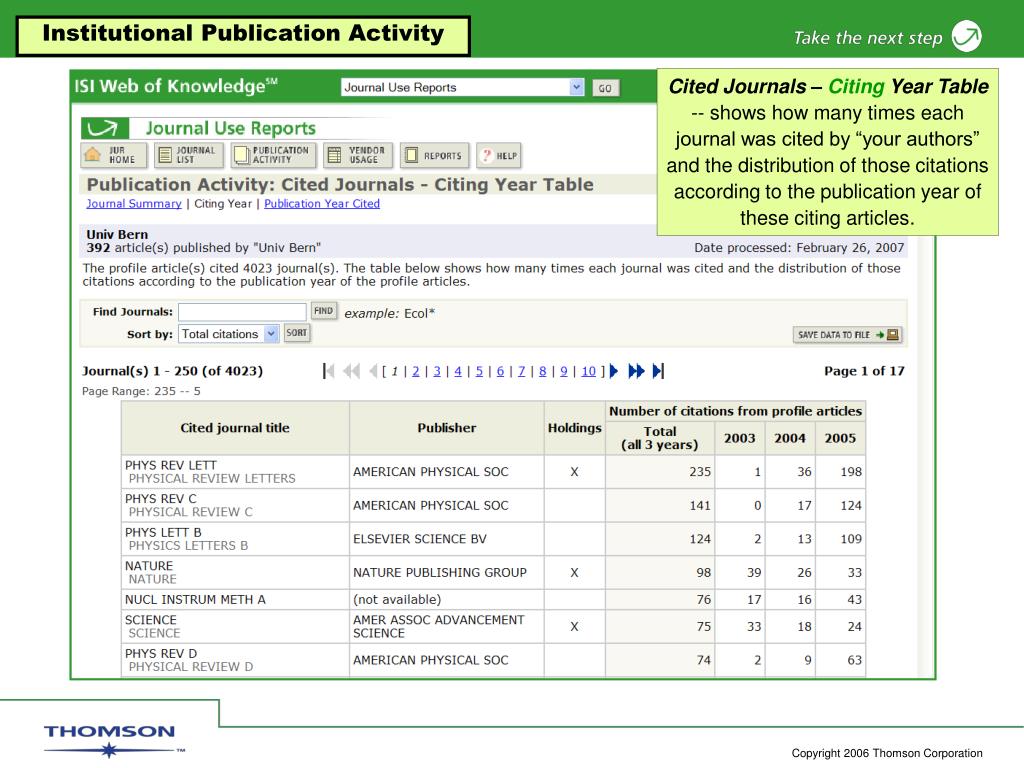This screenshot has height=768, width=1024.
Task: Open JUR Home toolbar button
Action: click(113, 155)
